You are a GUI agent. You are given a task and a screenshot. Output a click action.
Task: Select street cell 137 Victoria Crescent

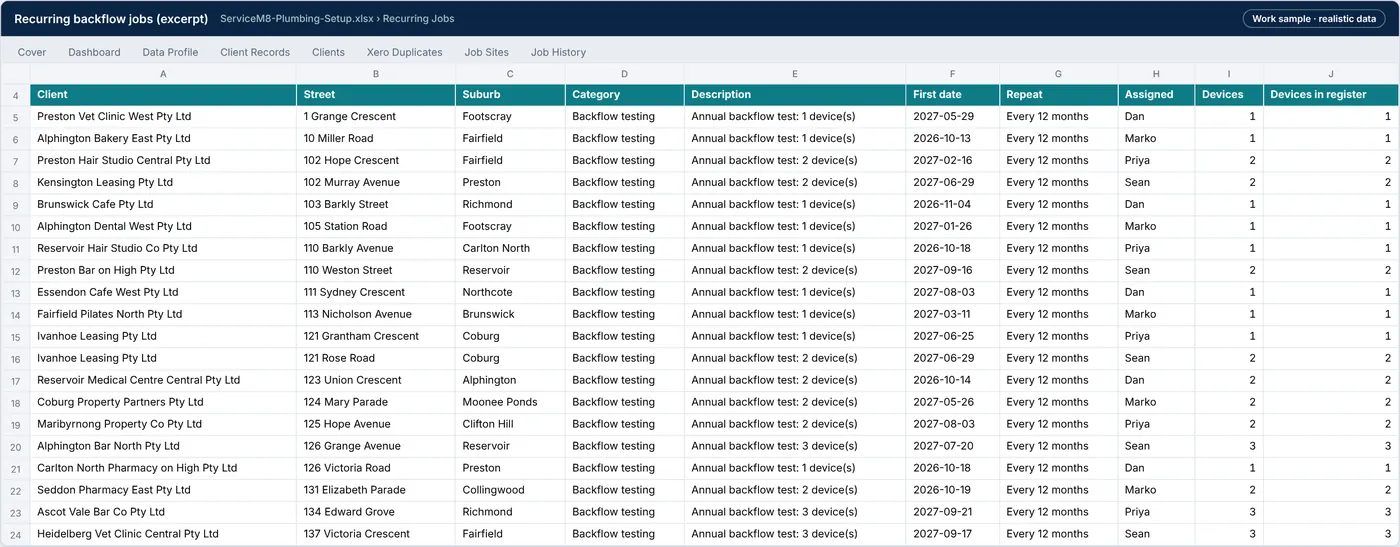376,535
